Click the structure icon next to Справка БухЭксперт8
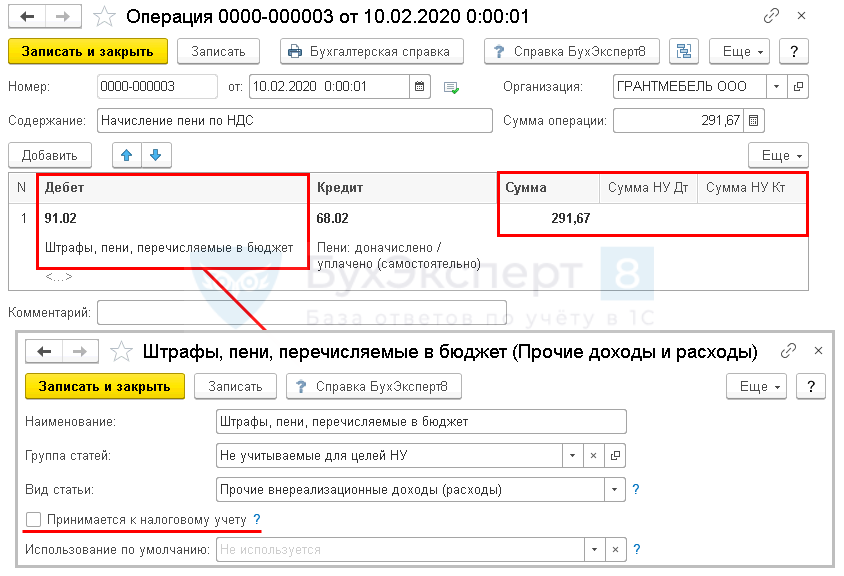The image size is (844, 576). click(x=684, y=52)
